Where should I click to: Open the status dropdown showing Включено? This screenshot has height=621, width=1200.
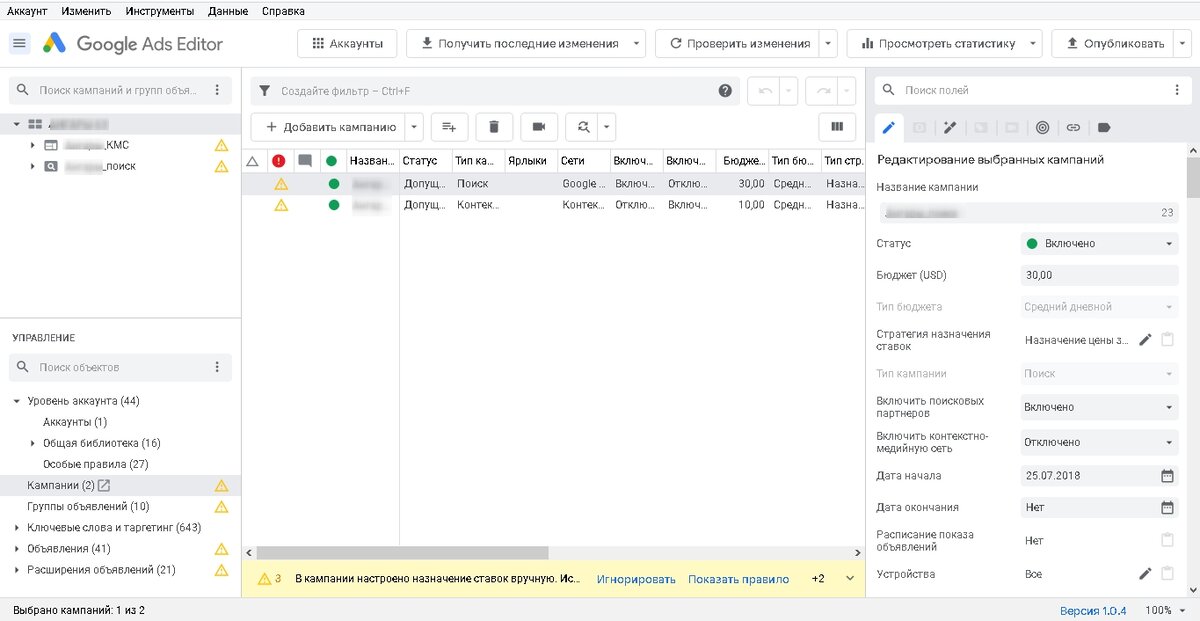point(1099,243)
